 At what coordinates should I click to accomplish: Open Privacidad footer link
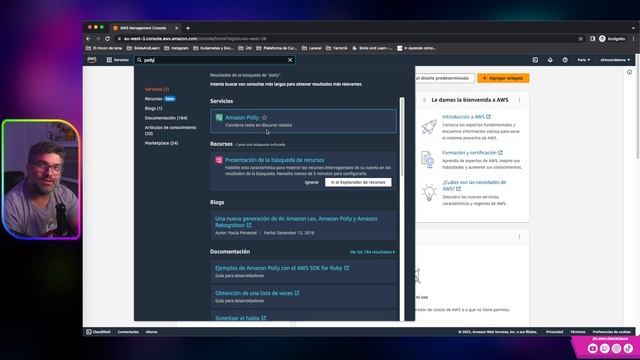554,332
